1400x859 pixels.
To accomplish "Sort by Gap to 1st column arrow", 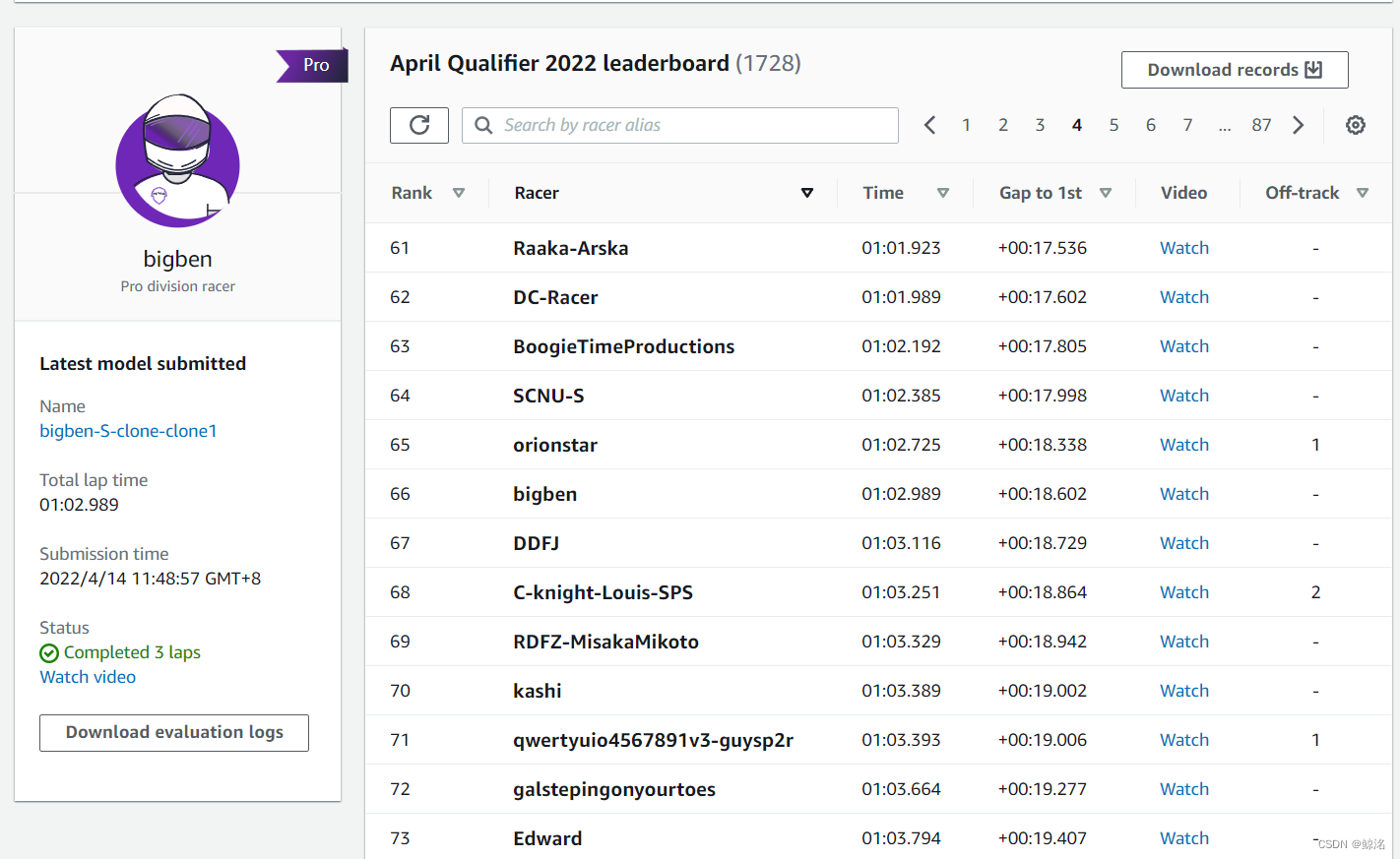I will tap(1106, 193).
